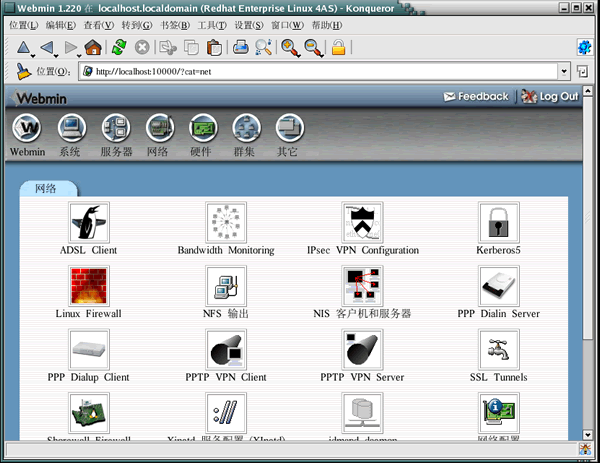
Task: Zoom out with the minus magnifier
Action: [313, 48]
